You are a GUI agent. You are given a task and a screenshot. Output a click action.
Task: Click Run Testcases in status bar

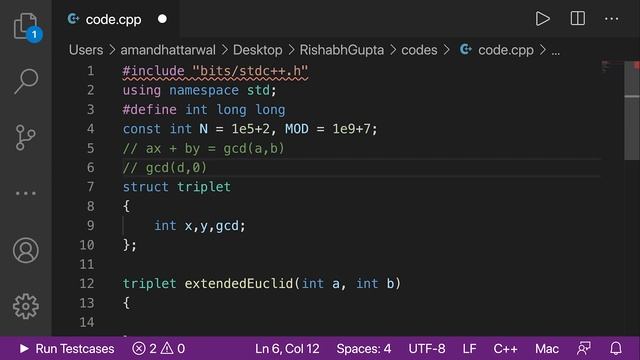(67, 349)
